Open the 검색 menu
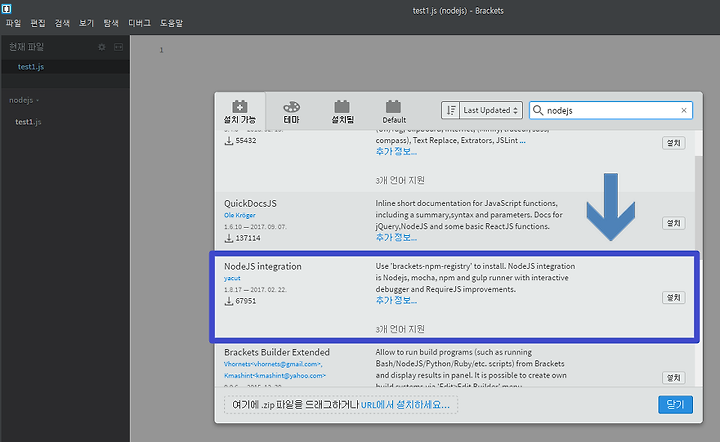Viewport: 720px width, 442px height. click(62, 23)
